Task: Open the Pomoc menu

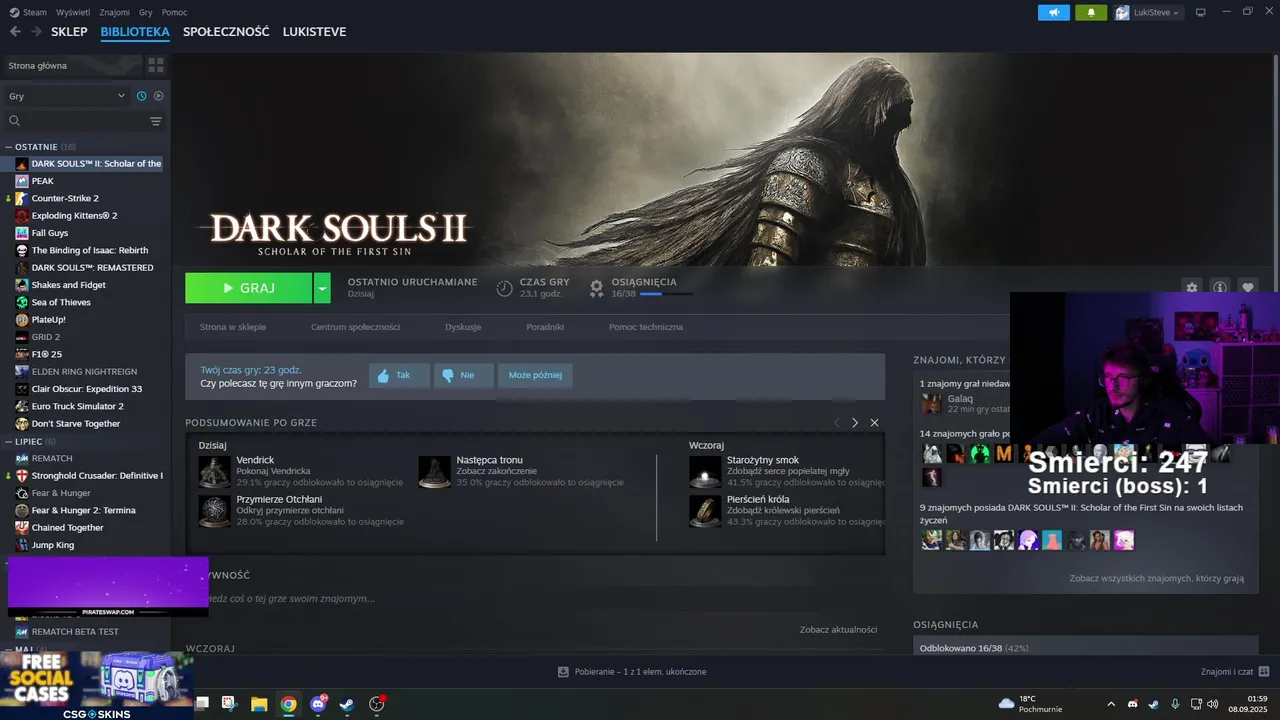Action: (175, 12)
